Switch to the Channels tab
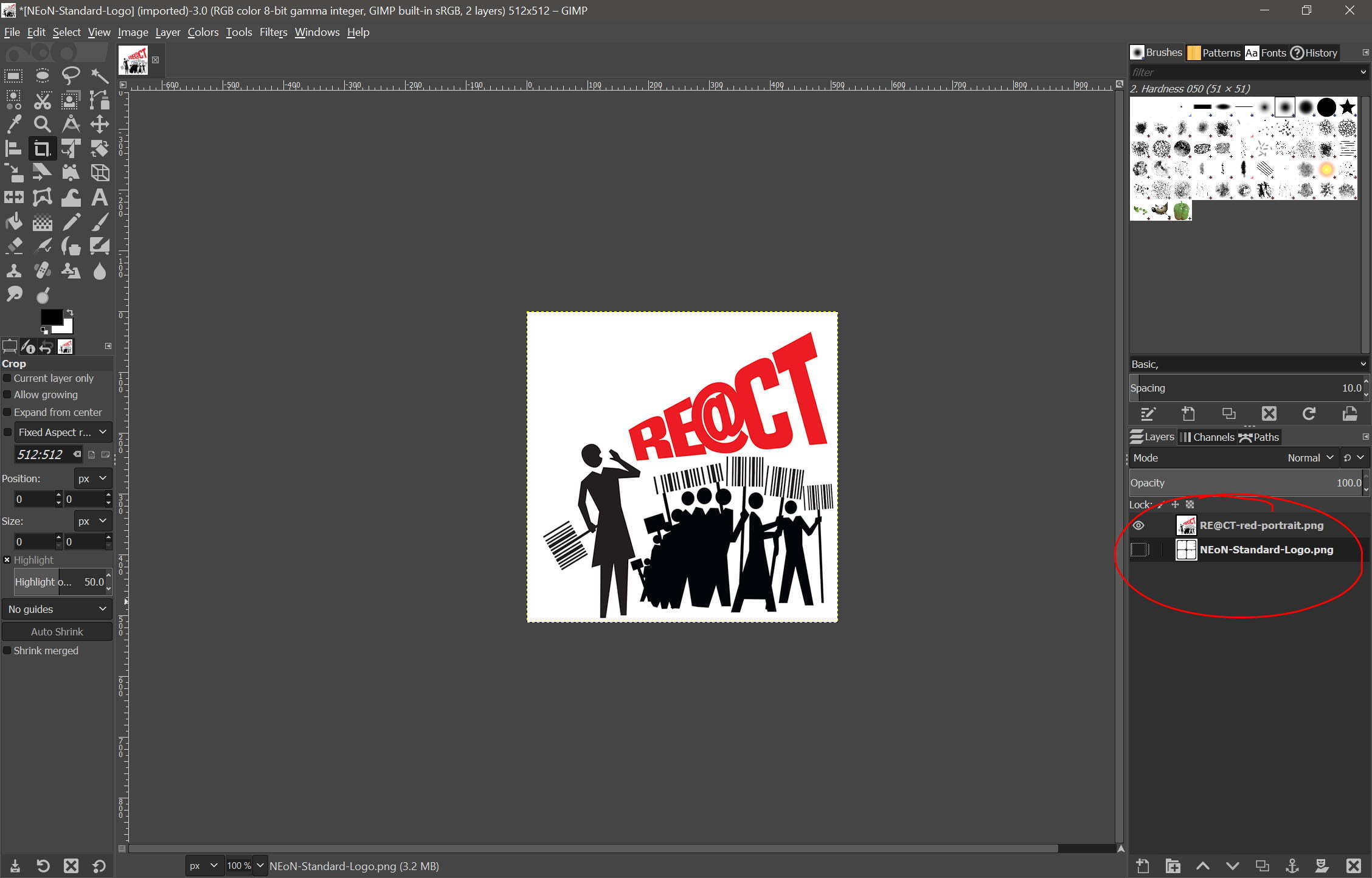The height and width of the screenshot is (878, 1372). (1207, 437)
